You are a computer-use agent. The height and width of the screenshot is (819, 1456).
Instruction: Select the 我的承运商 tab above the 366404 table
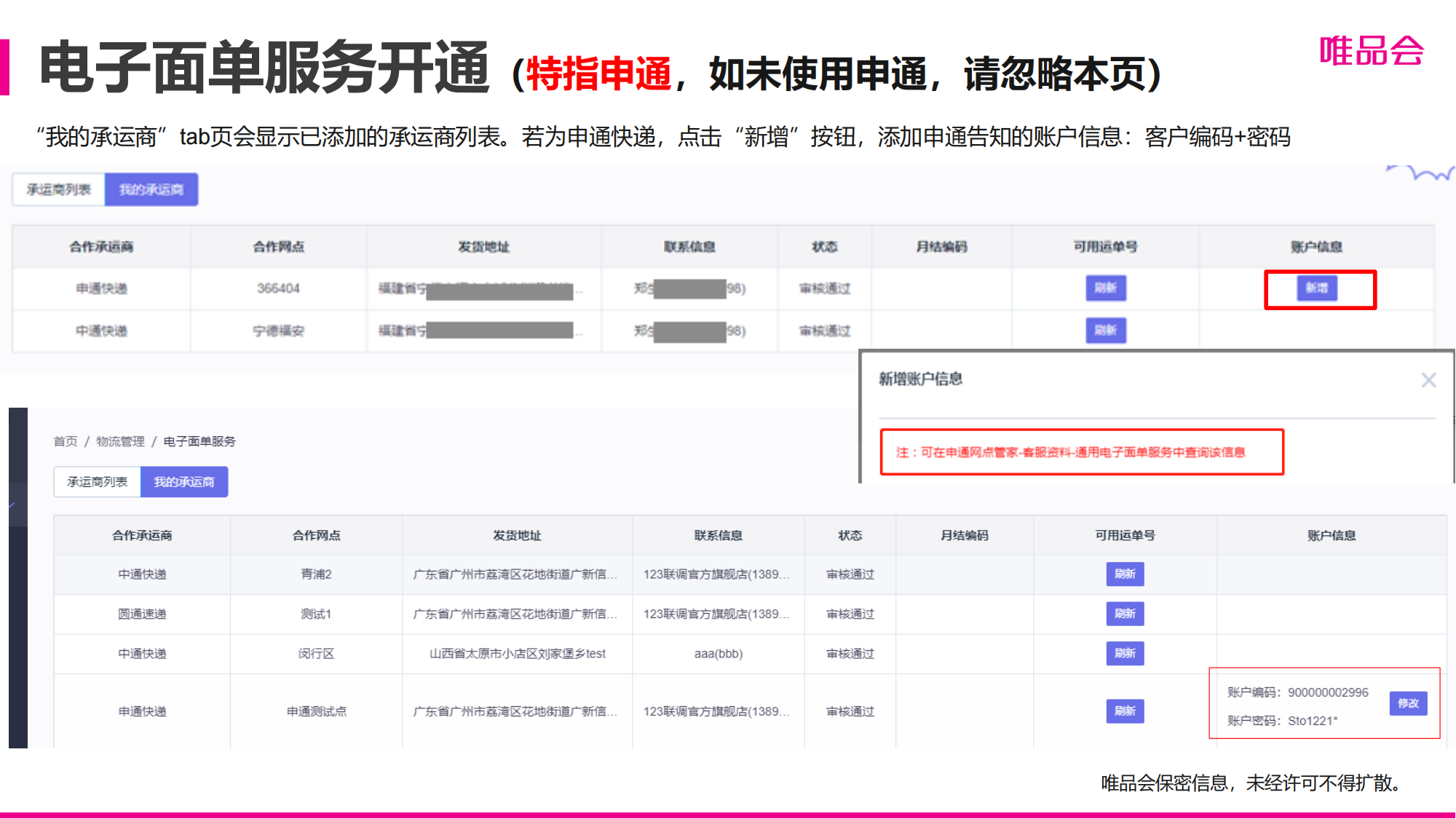point(151,190)
